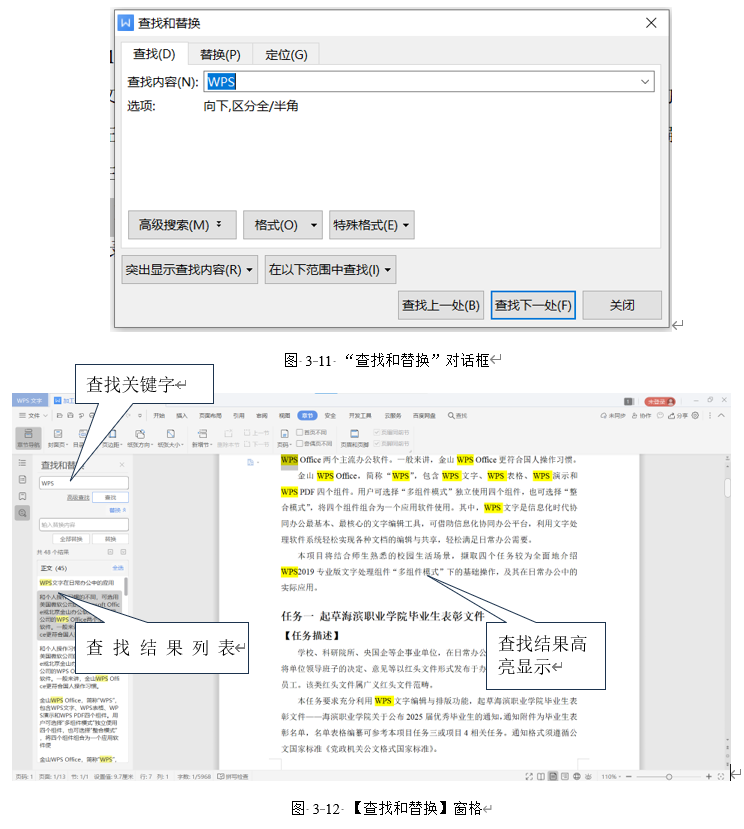This screenshot has height=829, width=744.
Task: Open 在以下范围中查找(I) dropdown
Action: 330,270
